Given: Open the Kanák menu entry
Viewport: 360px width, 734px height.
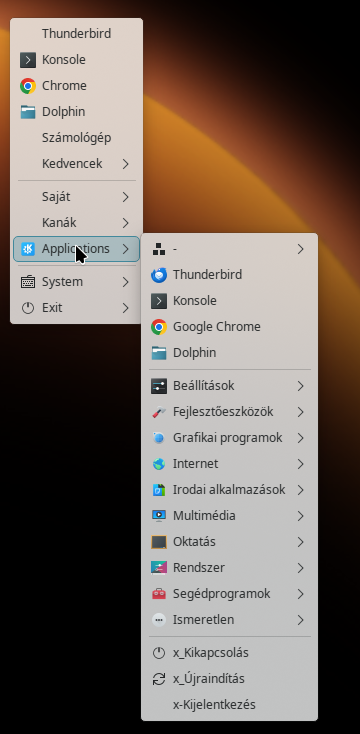Looking at the screenshot, I should (x=76, y=223).
